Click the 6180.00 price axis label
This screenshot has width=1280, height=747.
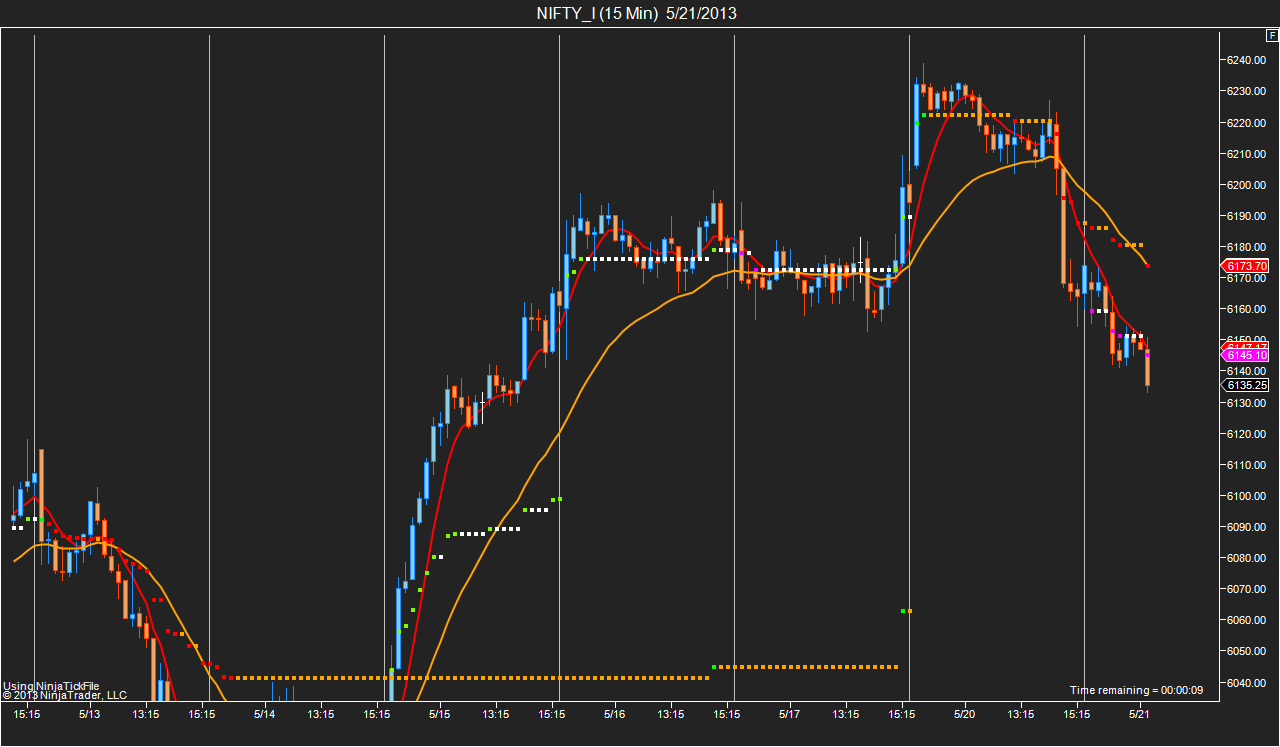1249,247
